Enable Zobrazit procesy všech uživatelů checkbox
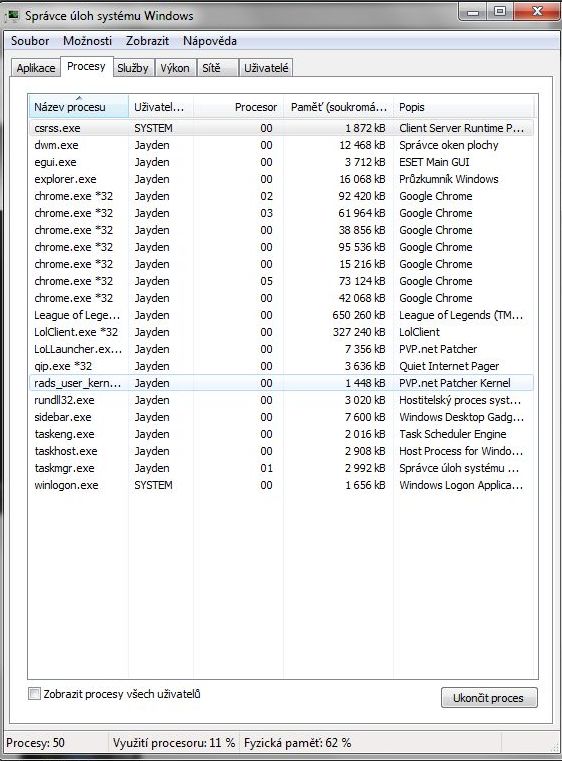The image size is (562, 761). (34, 694)
